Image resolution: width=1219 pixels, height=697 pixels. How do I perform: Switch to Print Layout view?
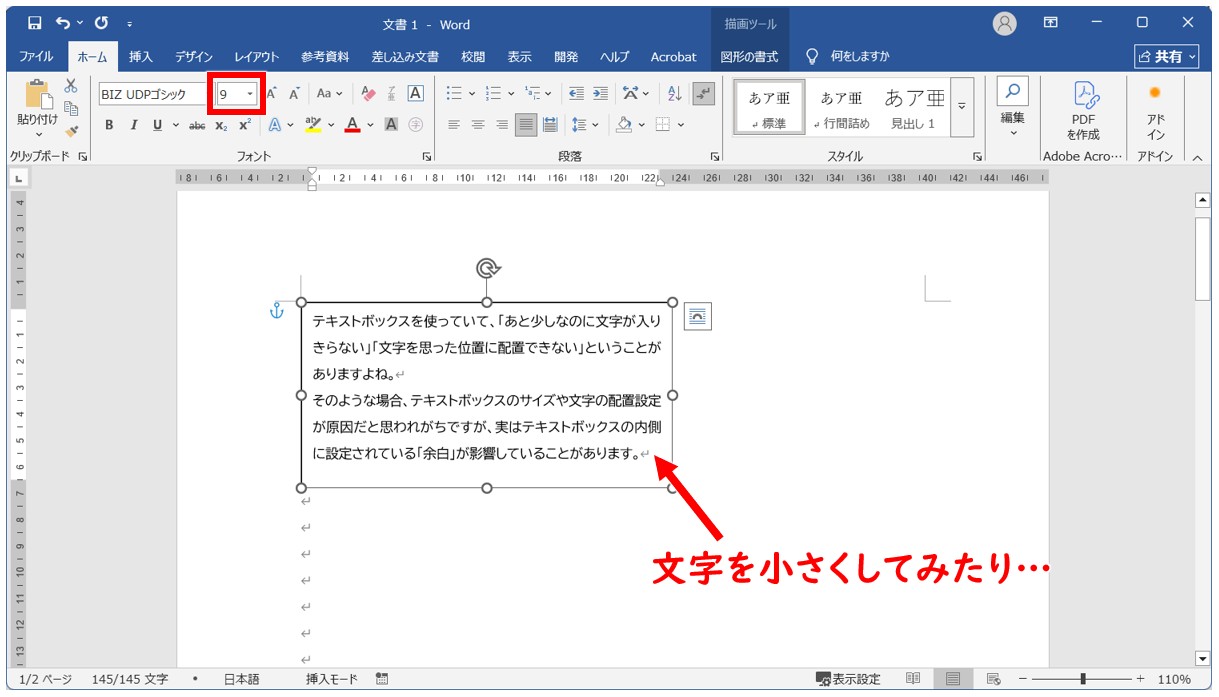pyautogui.click(x=953, y=679)
